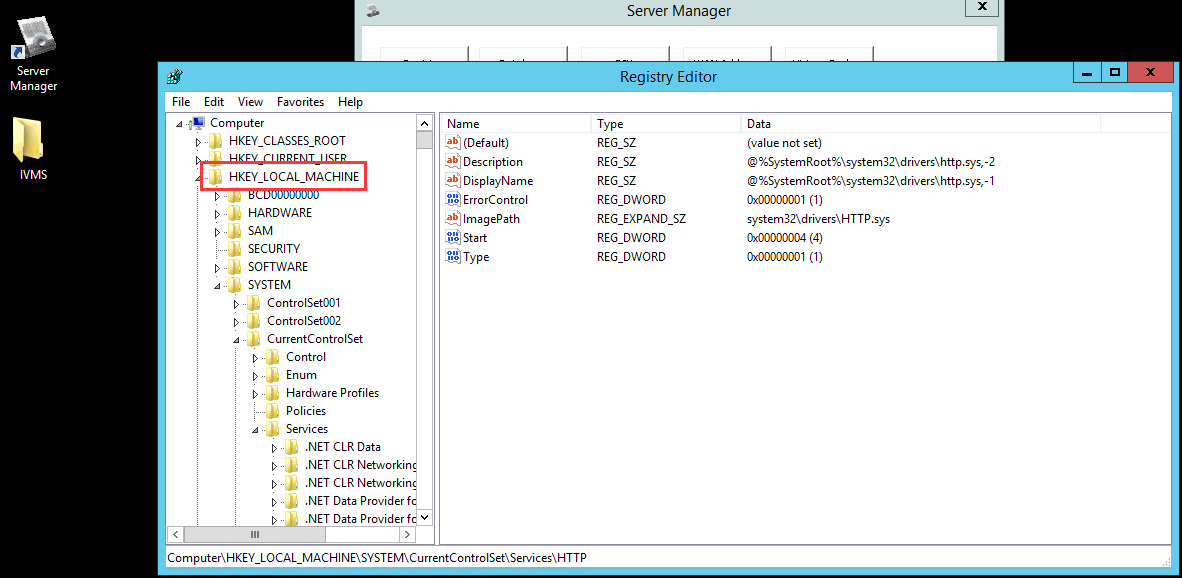Screen dimensions: 1182x578
Task: Click the ControlSet001 folder icon
Action: (x=254, y=303)
